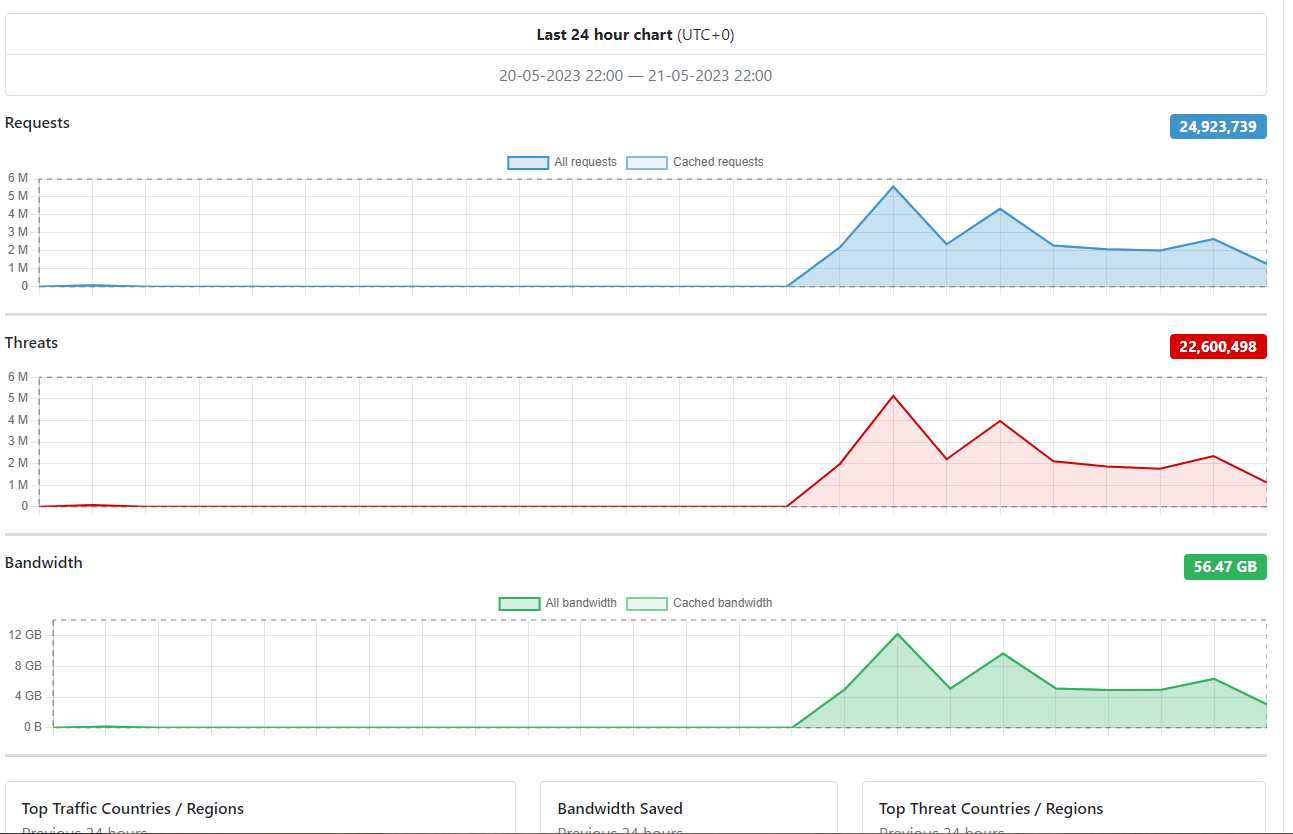Click the second peak on Requests chart
The image size is (1293, 834).
click(x=1000, y=209)
